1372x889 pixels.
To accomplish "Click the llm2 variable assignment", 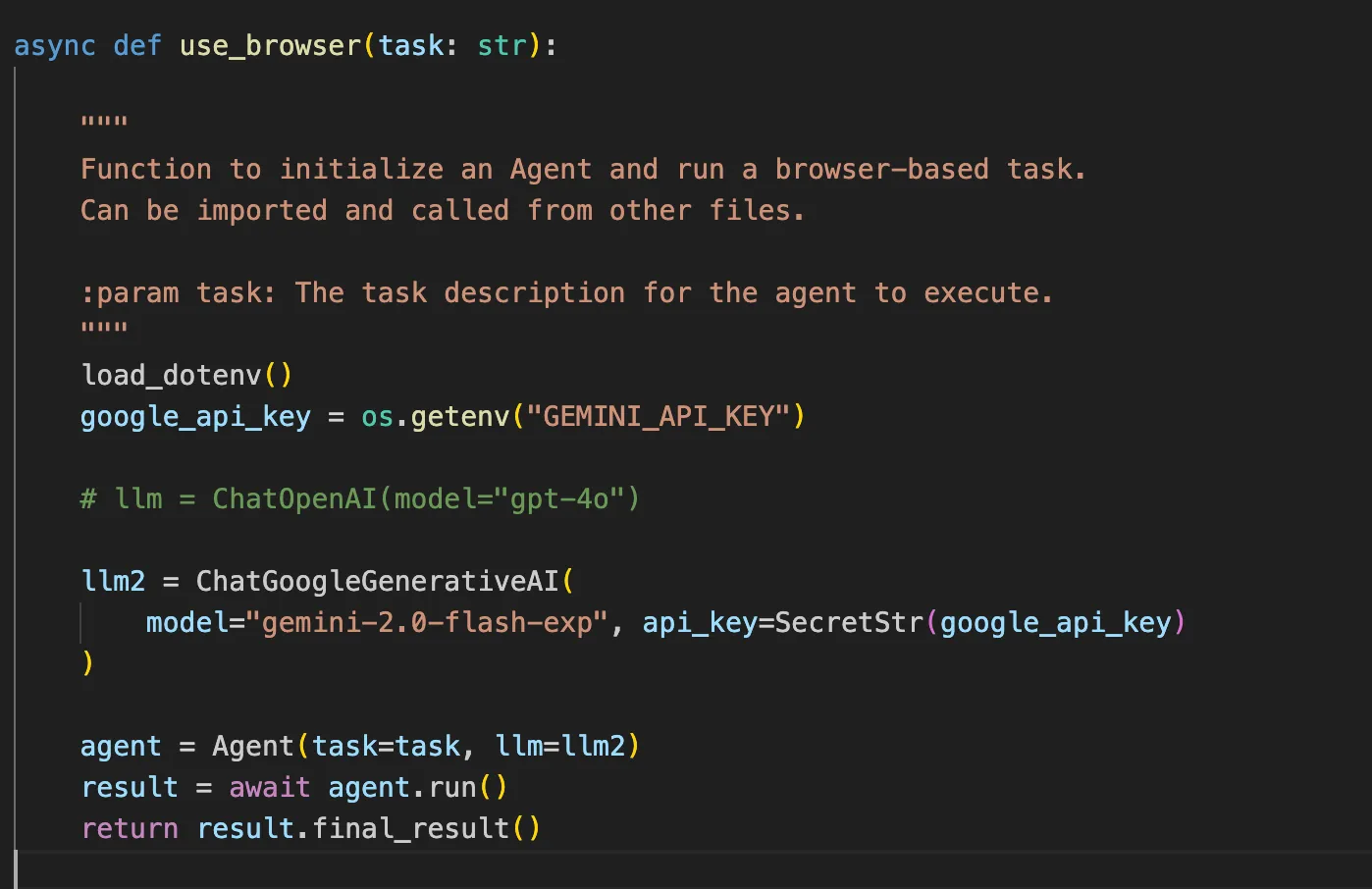I will click(x=113, y=581).
